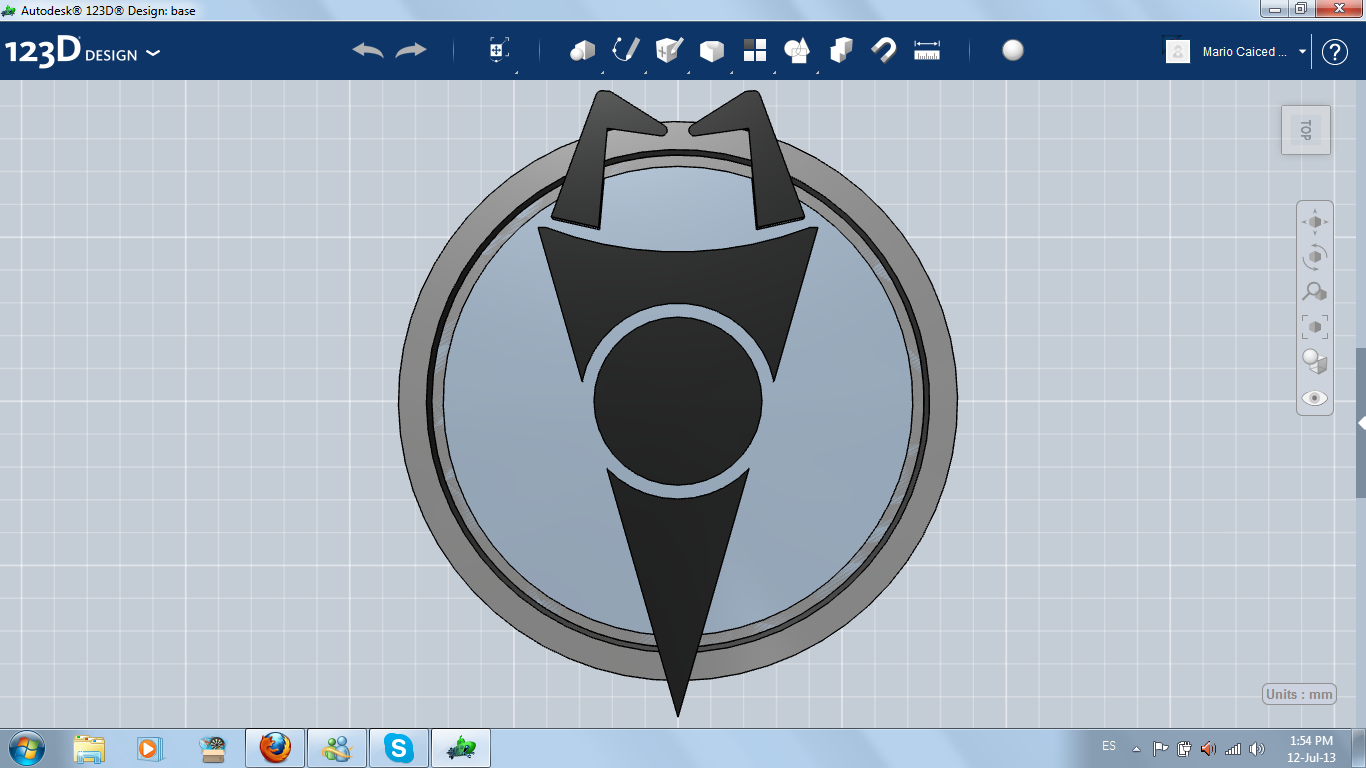The width and height of the screenshot is (1366, 768).
Task: Select the Zoom magnifier tool
Action: pyautogui.click(x=1314, y=292)
